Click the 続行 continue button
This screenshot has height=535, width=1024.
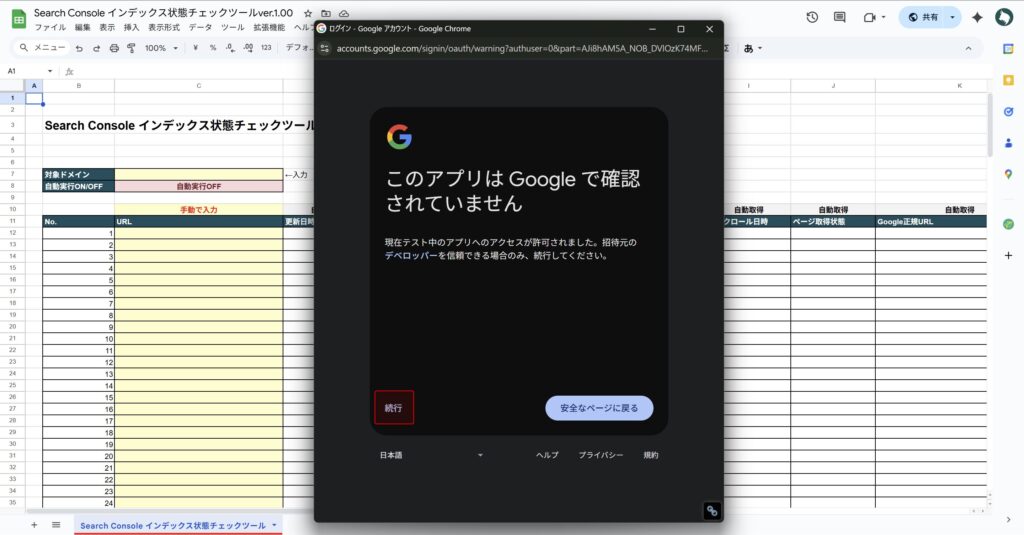coord(393,408)
